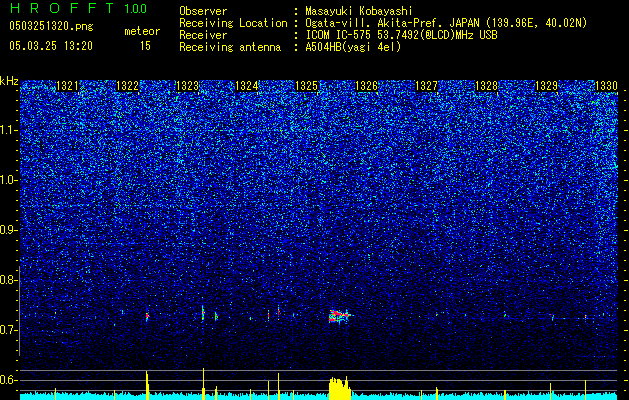Click the observer name Masayuki Kobayashi
Viewport: 629px width, 400px height.
[x=359, y=11]
